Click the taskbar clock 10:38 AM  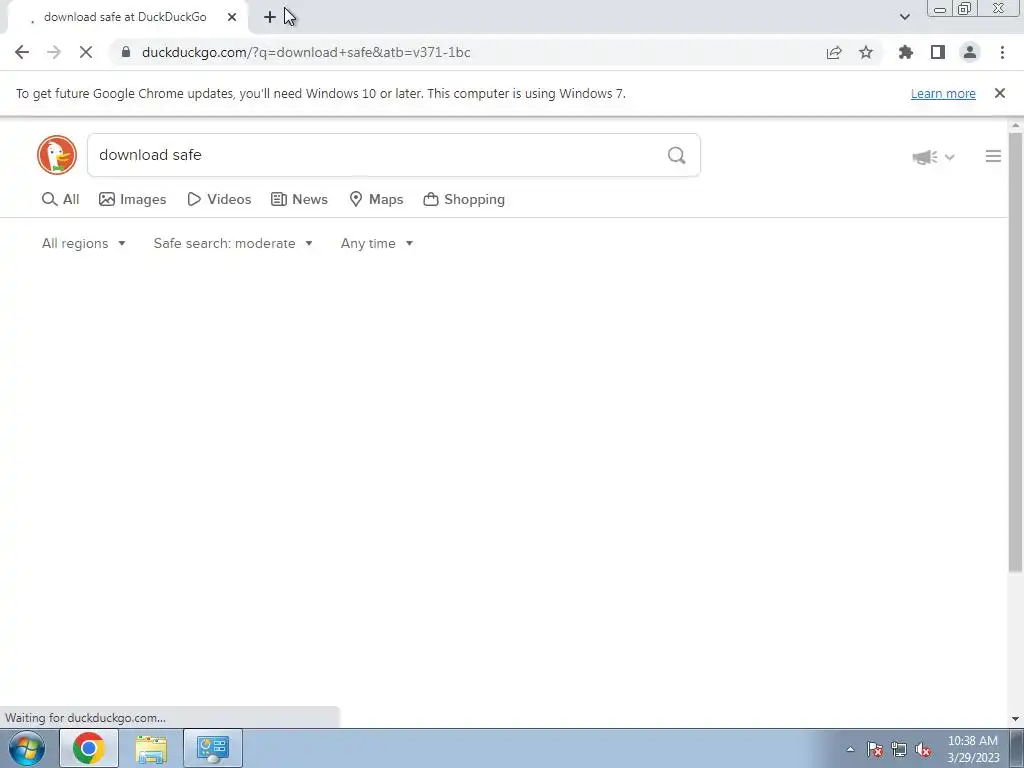[973, 749]
